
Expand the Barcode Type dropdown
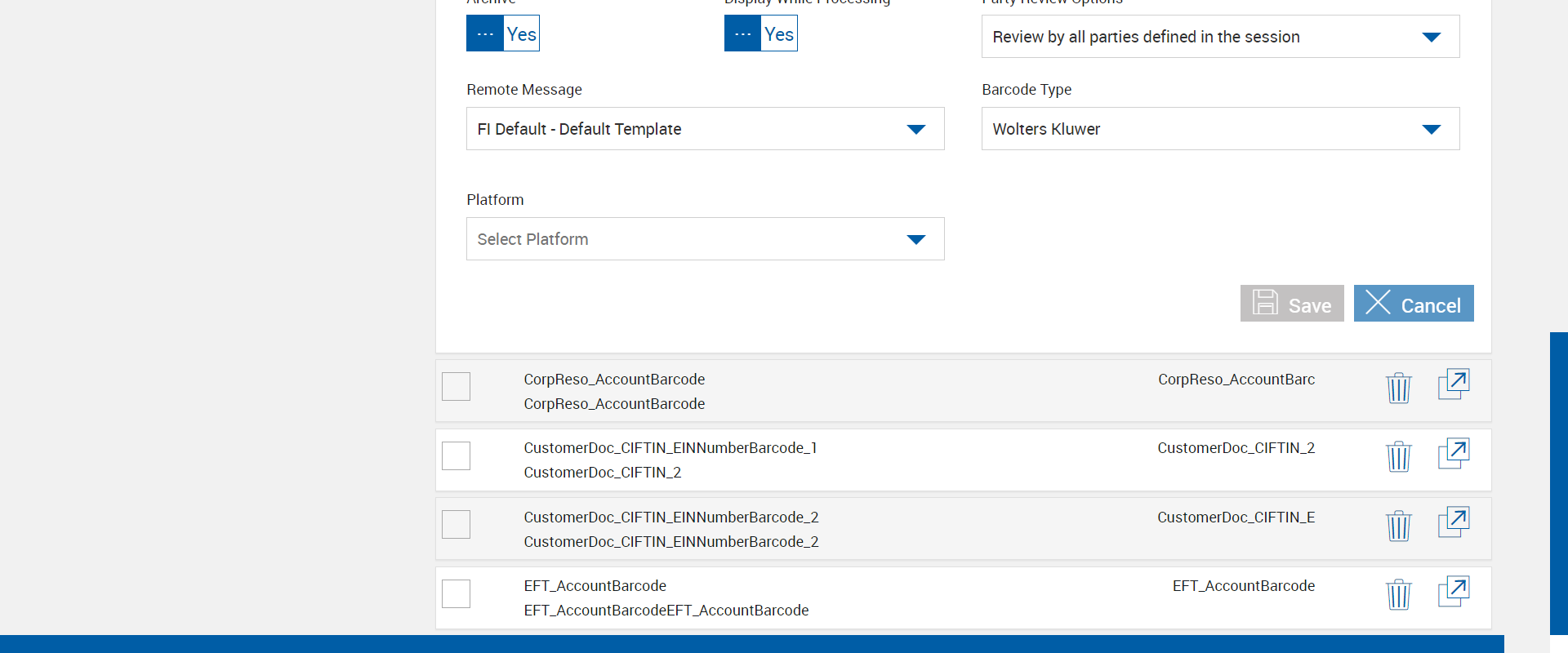tap(1220, 129)
